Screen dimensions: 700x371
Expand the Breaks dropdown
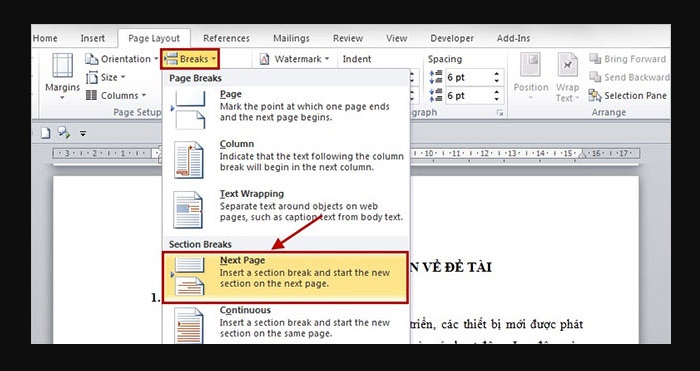pyautogui.click(x=190, y=59)
